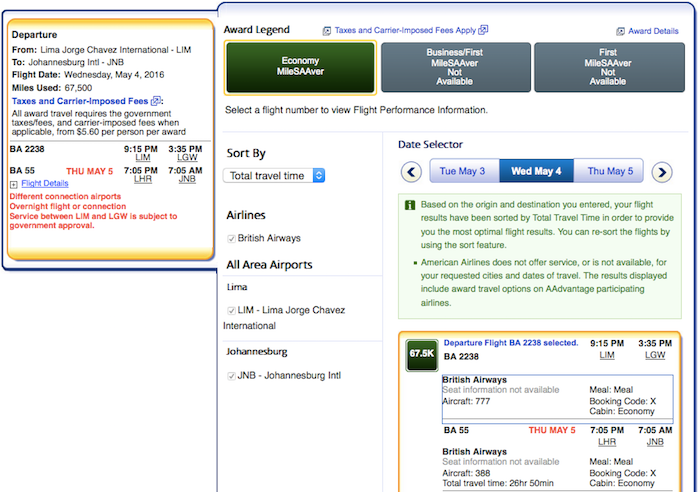Open the Flight Details link
The image size is (700, 492).
coord(45,183)
